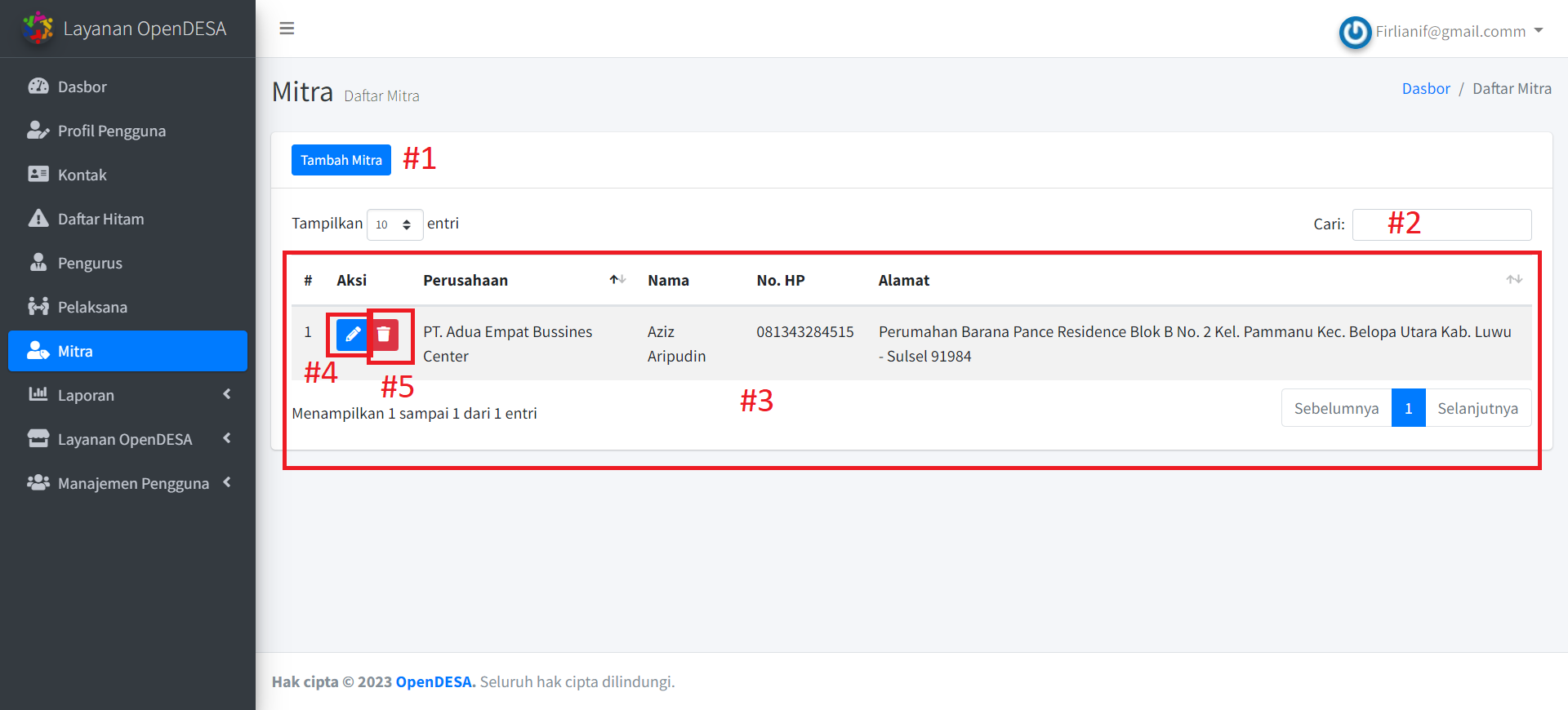Click the user avatar power icon
The image size is (1568, 710).
coord(1355,33)
